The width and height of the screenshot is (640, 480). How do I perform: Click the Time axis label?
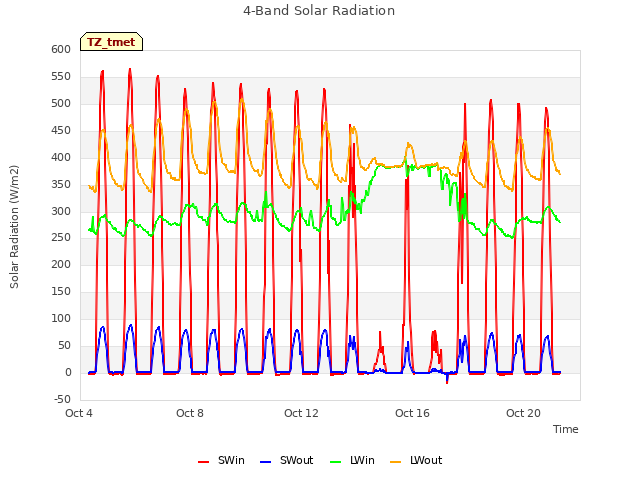566,429
